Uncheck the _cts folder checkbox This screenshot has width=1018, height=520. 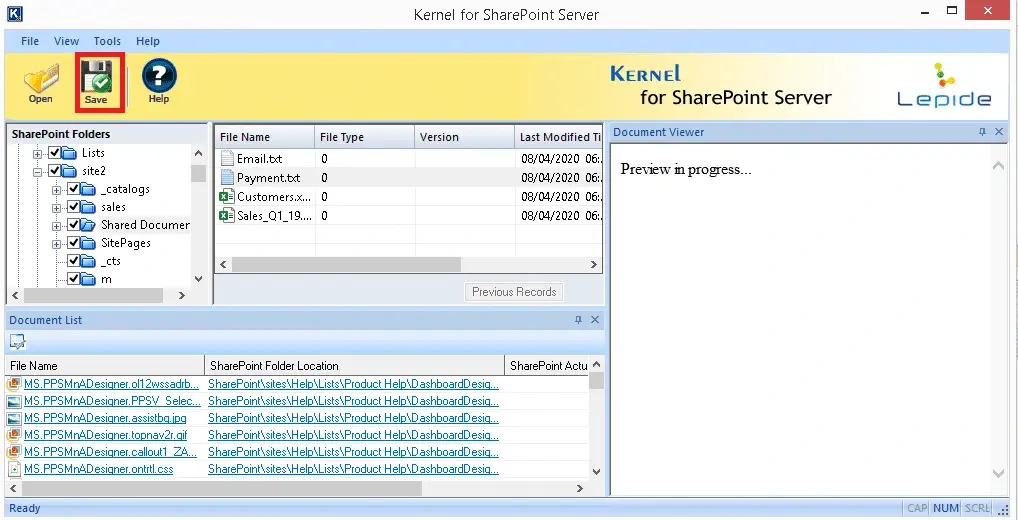pos(73,261)
